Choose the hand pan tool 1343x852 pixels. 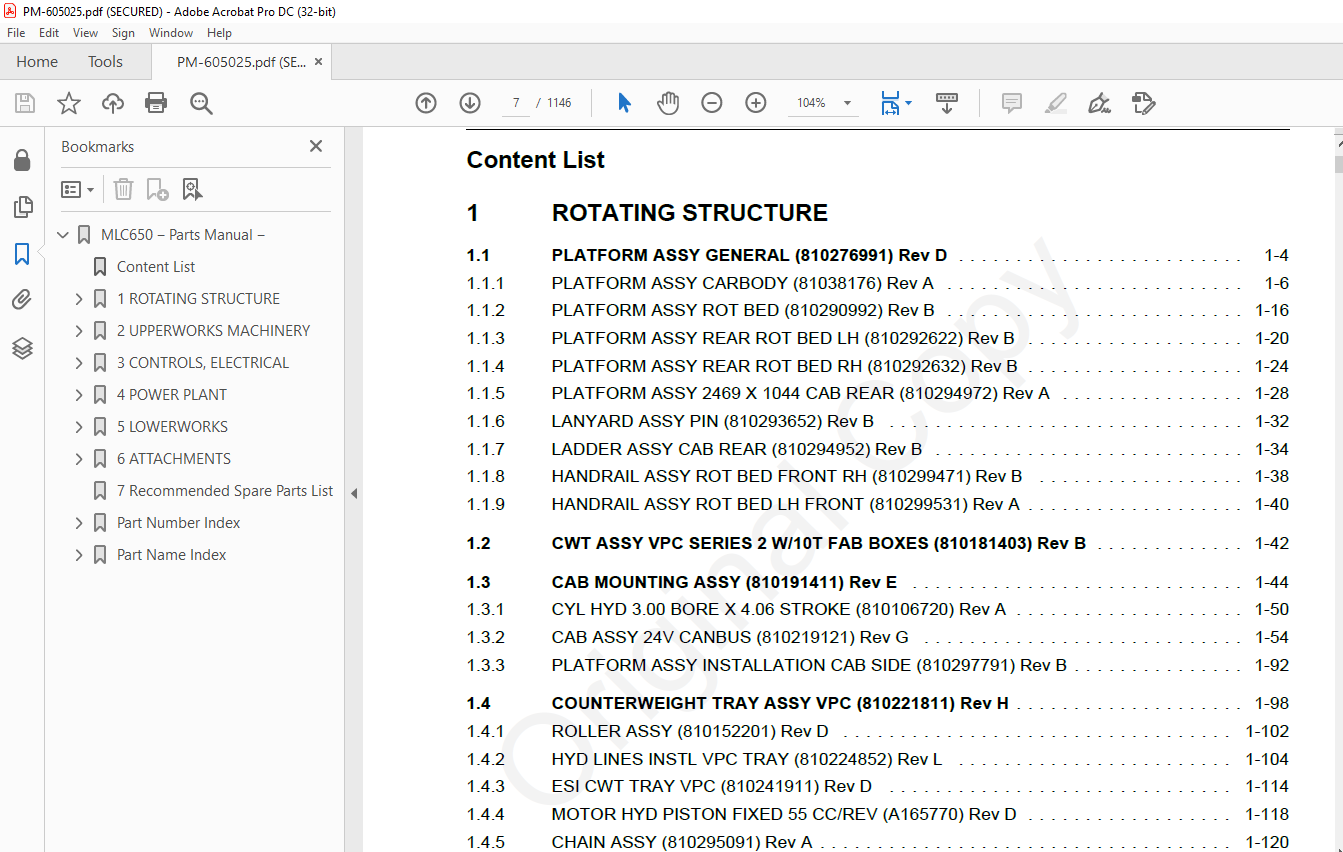(x=668, y=103)
